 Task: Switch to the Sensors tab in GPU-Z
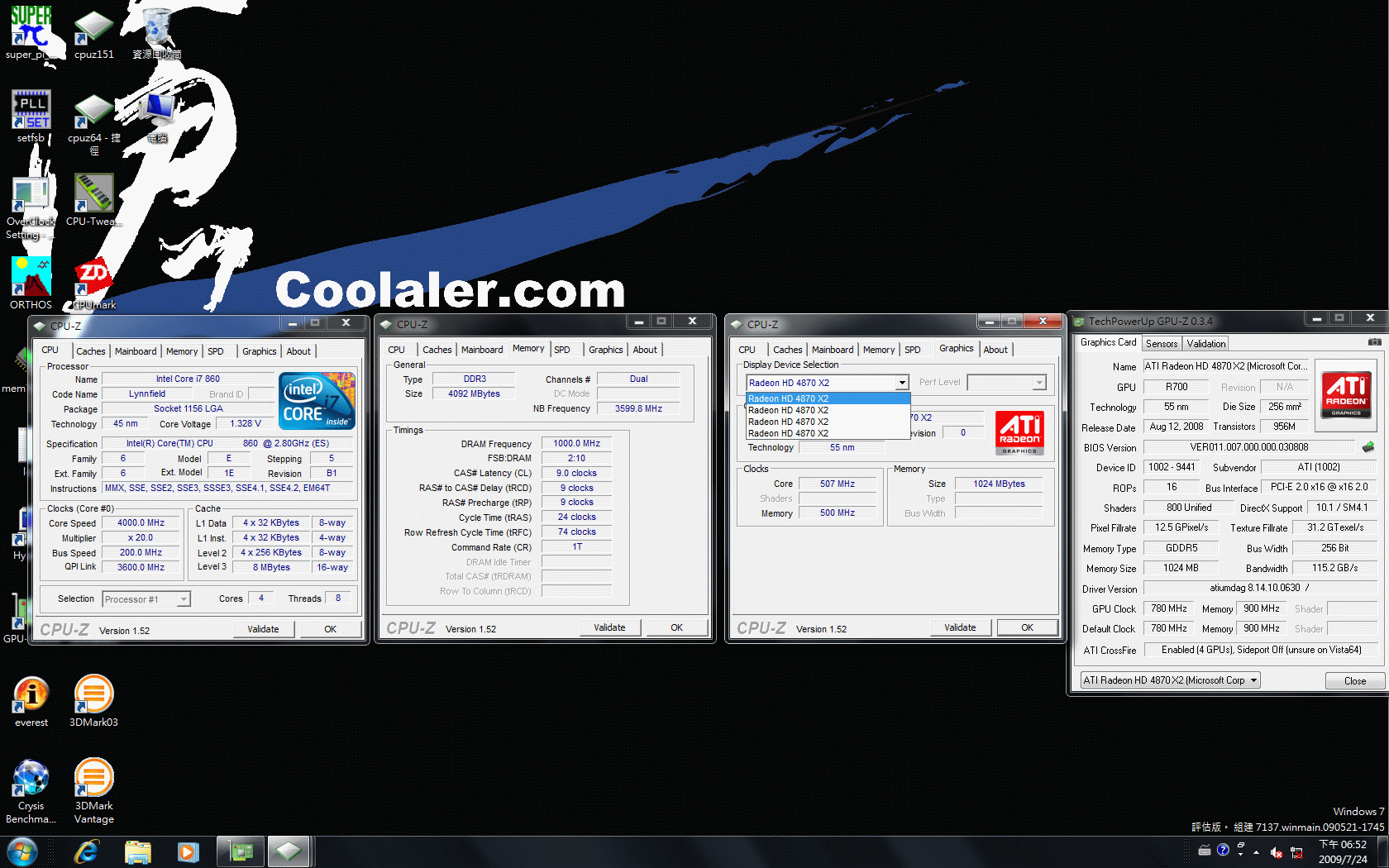[x=1162, y=343]
